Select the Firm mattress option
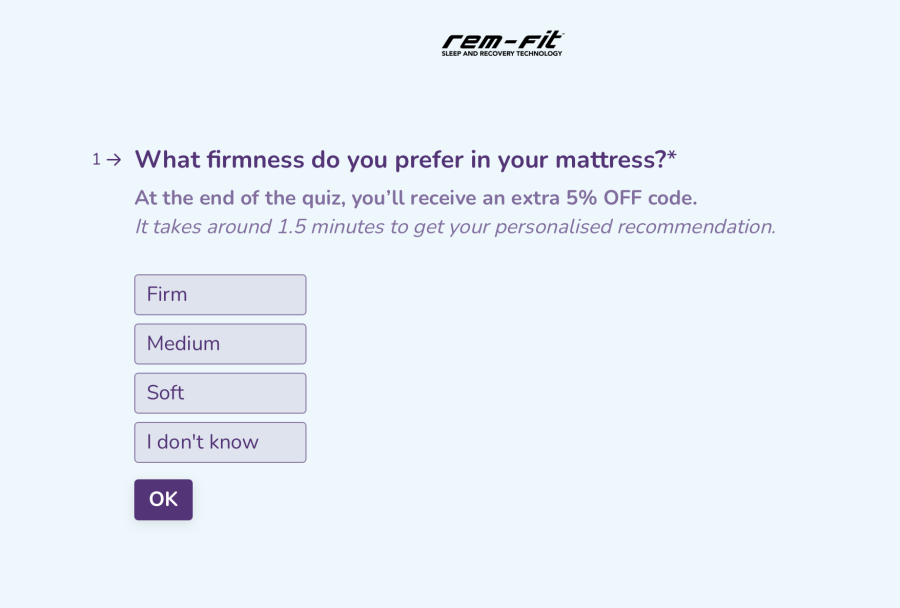 tap(220, 295)
